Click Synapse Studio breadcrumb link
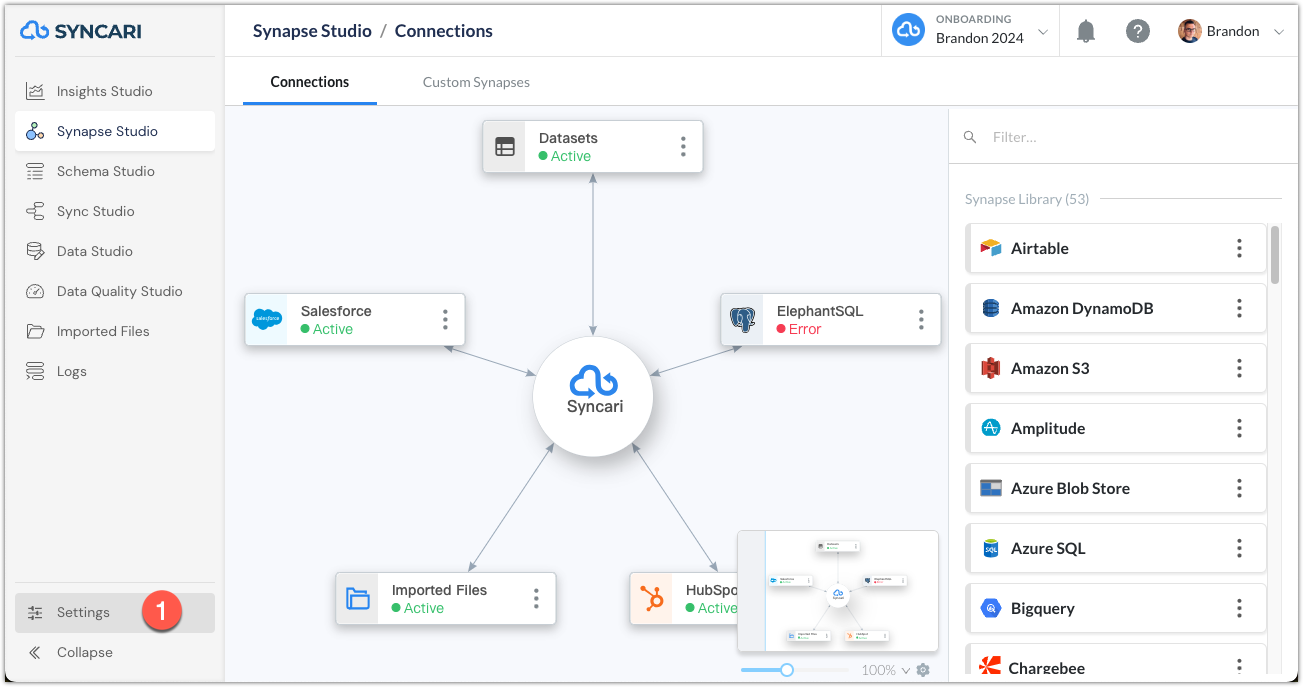The width and height of the screenshot is (1303, 687). [x=312, y=31]
